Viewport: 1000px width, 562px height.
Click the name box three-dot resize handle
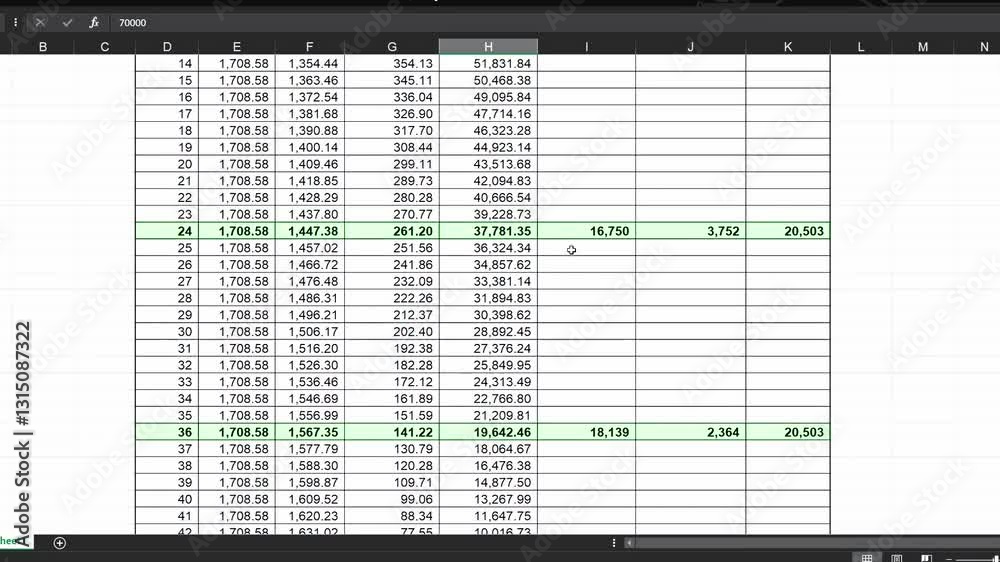coord(15,23)
